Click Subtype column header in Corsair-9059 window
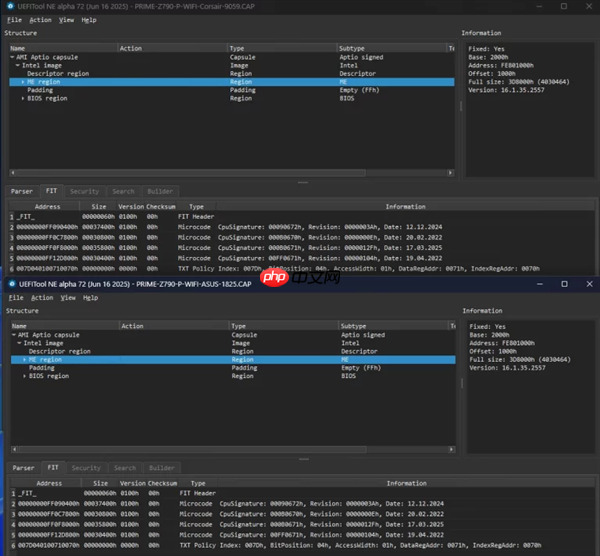The width and height of the screenshot is (600, 556). click(352, 48)
